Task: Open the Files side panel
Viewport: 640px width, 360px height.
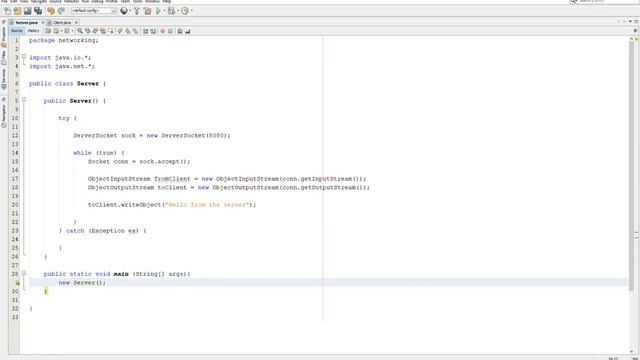Action: click(x=4, y=58)
